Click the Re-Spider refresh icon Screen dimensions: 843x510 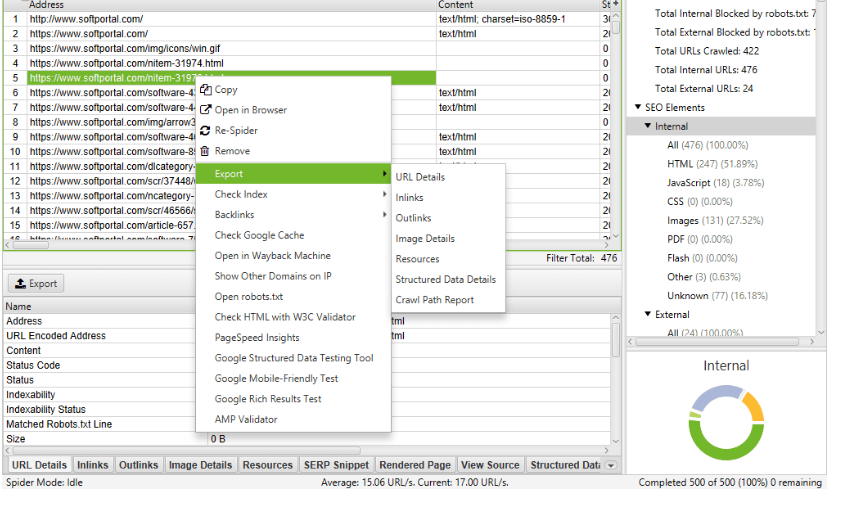205,131
